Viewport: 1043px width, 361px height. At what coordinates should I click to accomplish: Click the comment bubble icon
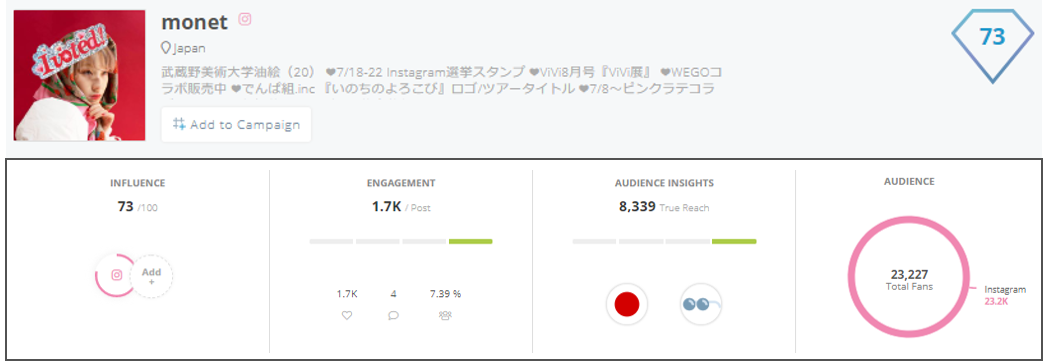[393, 316]
